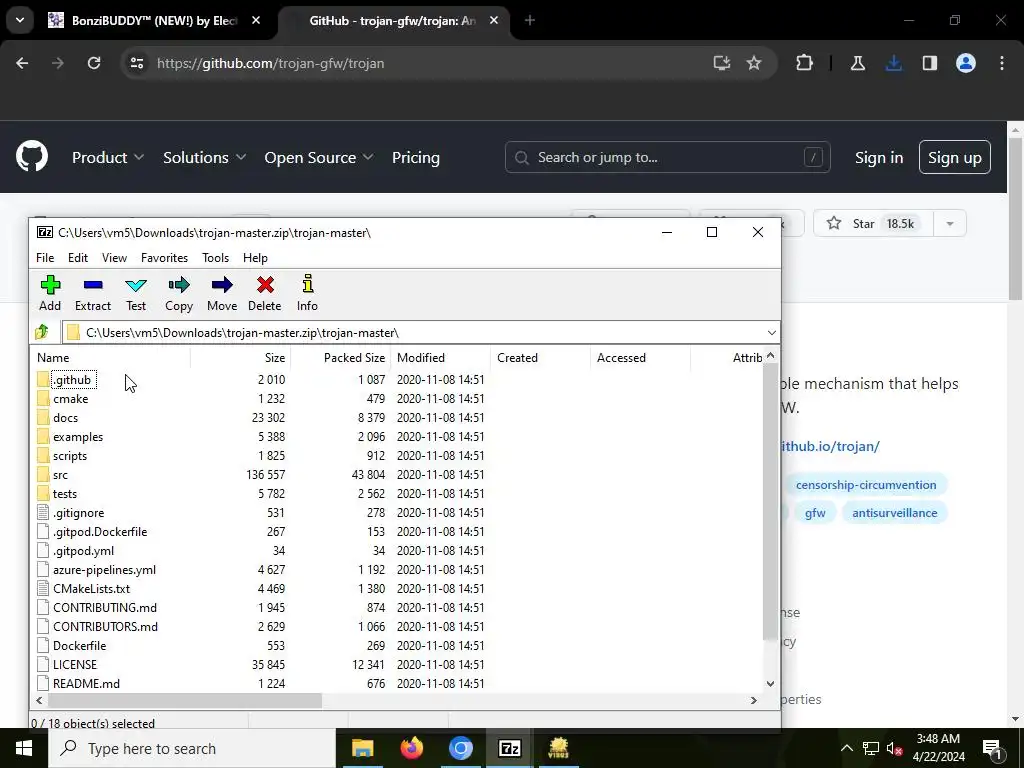The width and height of the screenshot is (1024, 768).
Task: Star the trojan repository
Action: coord(874,224)
